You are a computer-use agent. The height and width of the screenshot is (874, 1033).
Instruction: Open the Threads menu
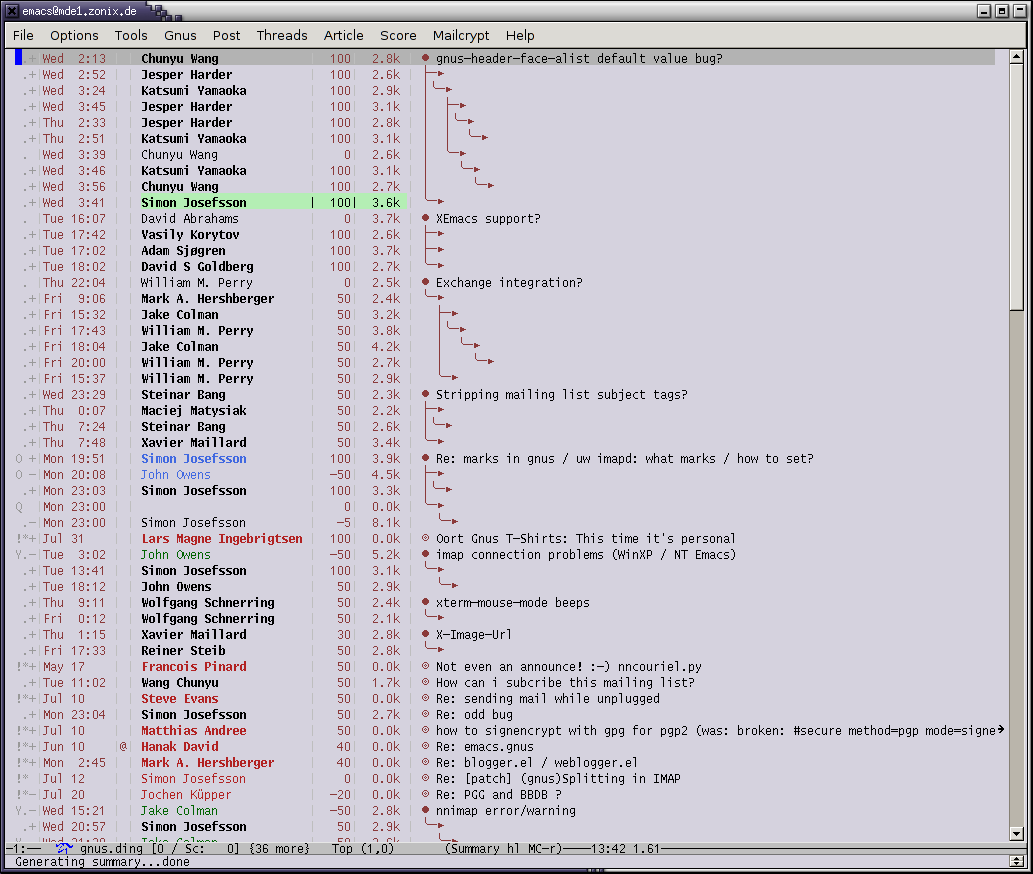282,36
